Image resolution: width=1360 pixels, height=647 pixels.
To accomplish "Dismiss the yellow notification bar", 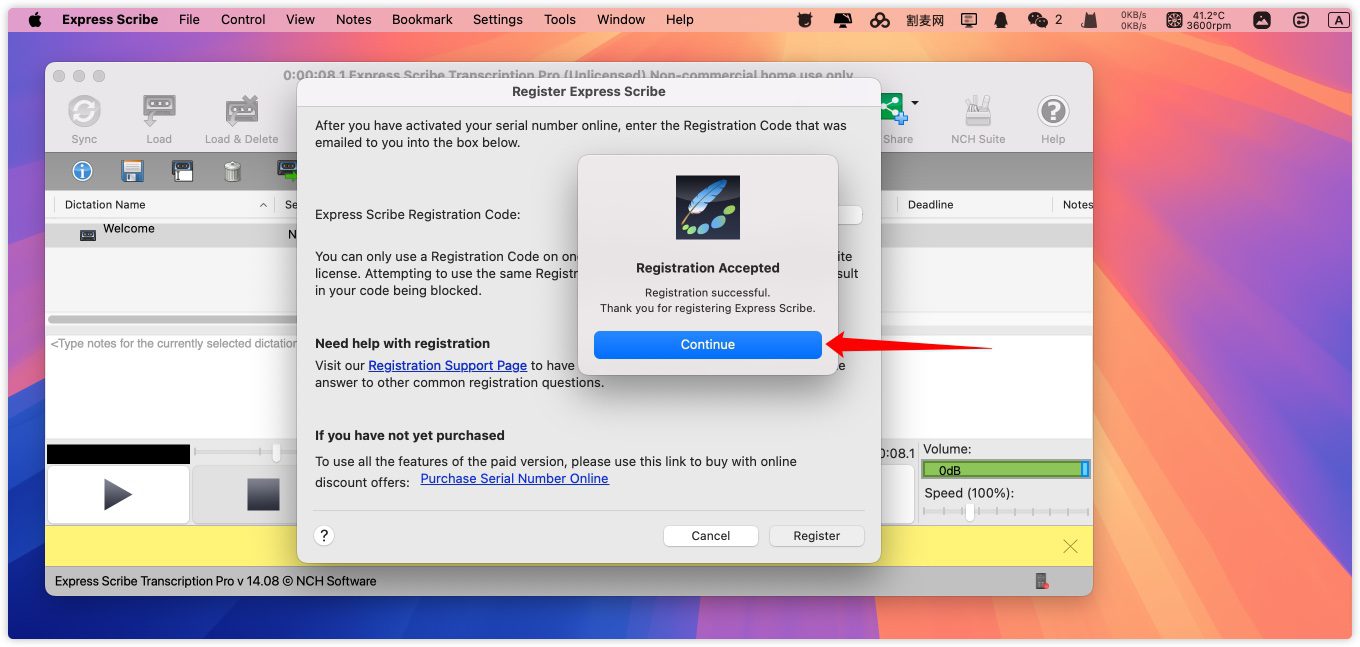I will coord(1070,546).
